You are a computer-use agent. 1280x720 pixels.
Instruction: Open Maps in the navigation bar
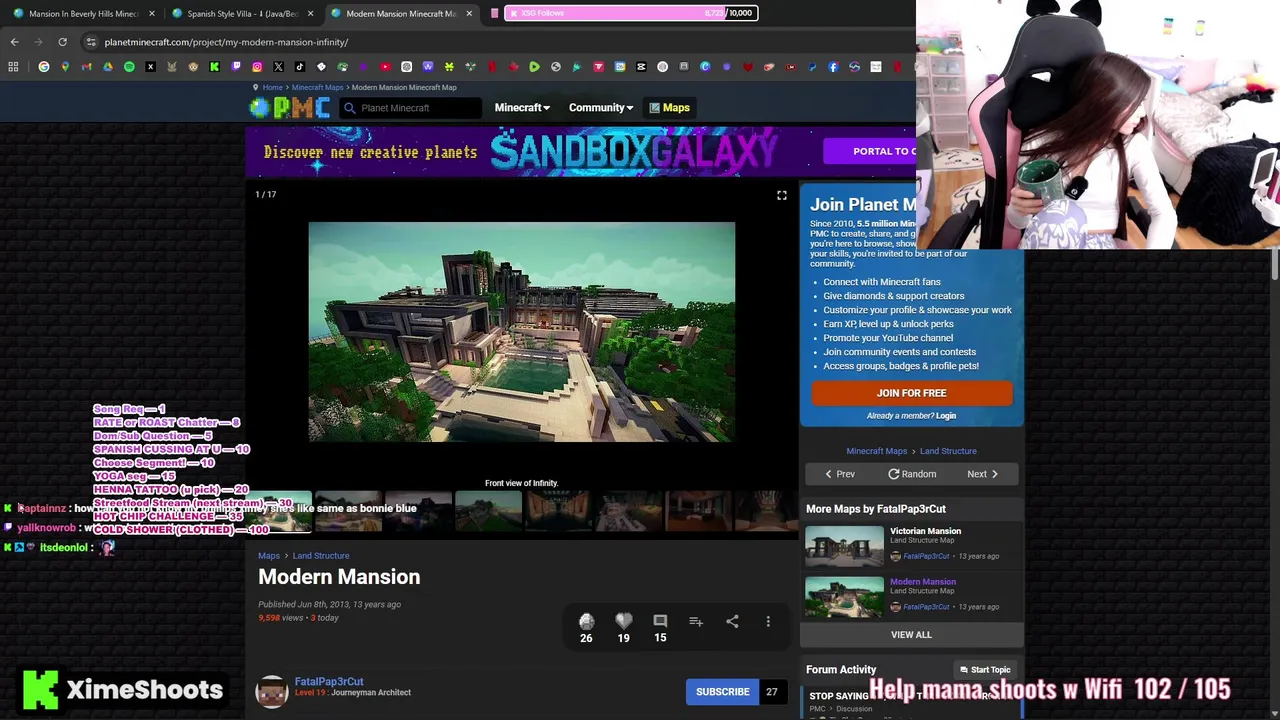[x=669, y=108]
